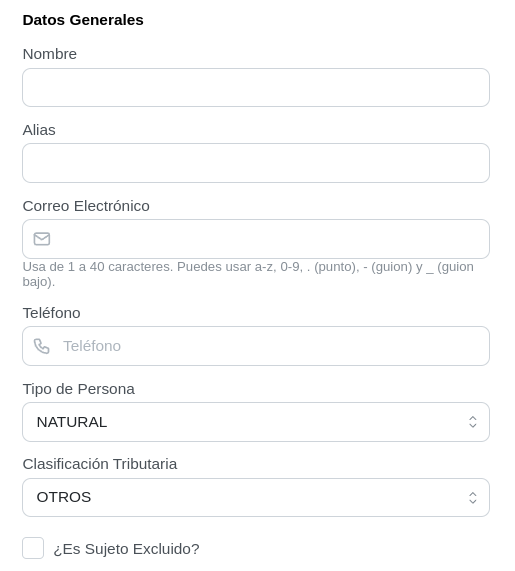Focus the Alias text field
Viewport: 515px width, 571px height.
click(256, 163)
